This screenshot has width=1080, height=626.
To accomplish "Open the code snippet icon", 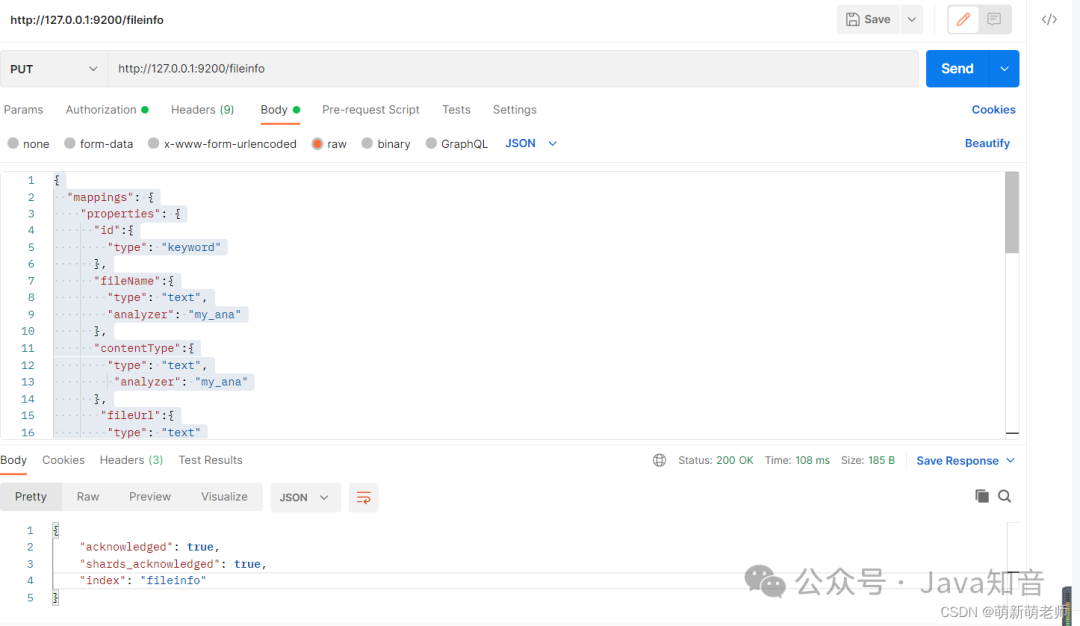I will point(1049,19).
